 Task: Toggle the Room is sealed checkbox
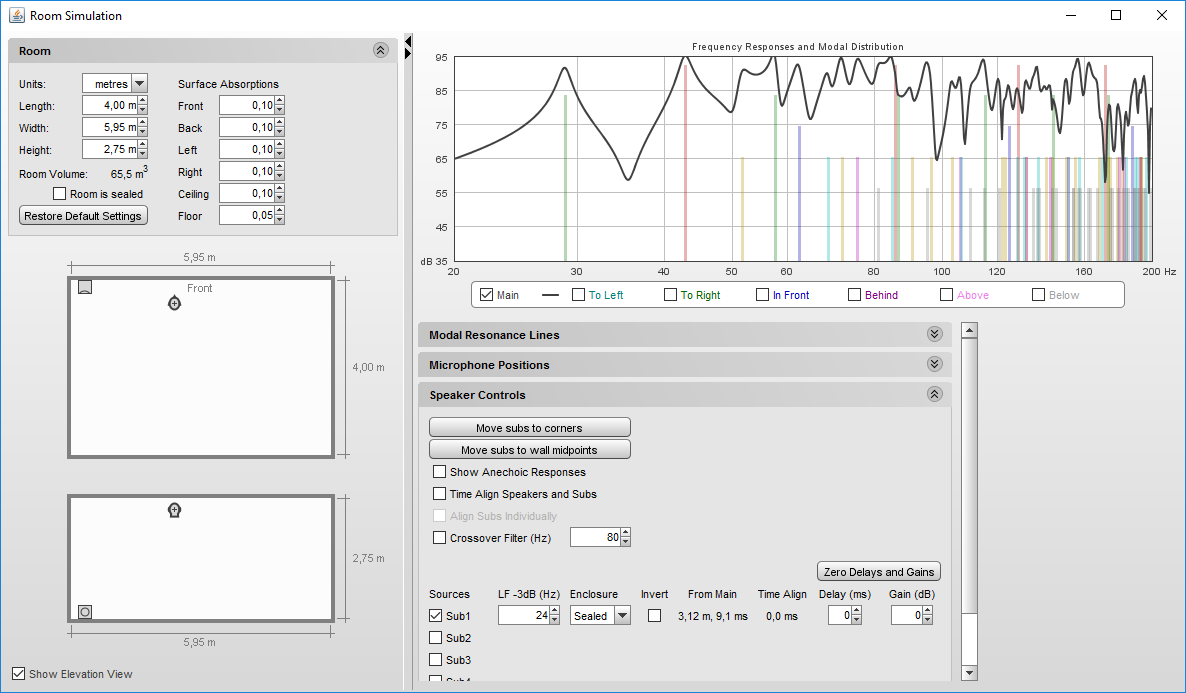click(x=60, y=194)
